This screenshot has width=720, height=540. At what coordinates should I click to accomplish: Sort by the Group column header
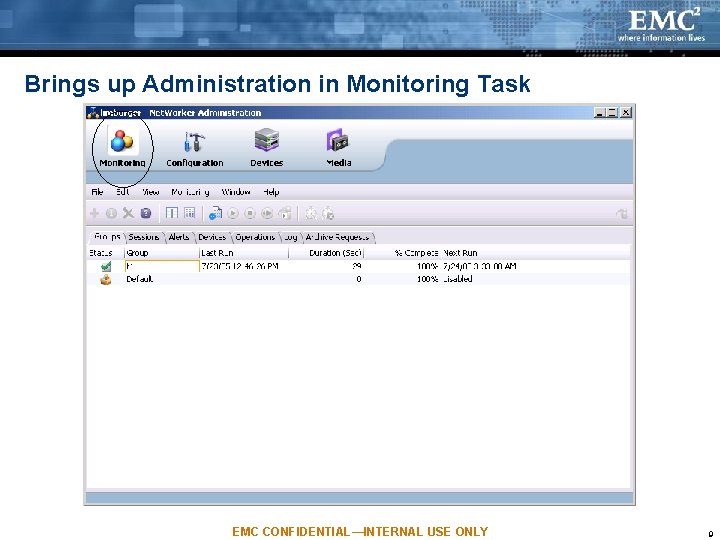162,253
